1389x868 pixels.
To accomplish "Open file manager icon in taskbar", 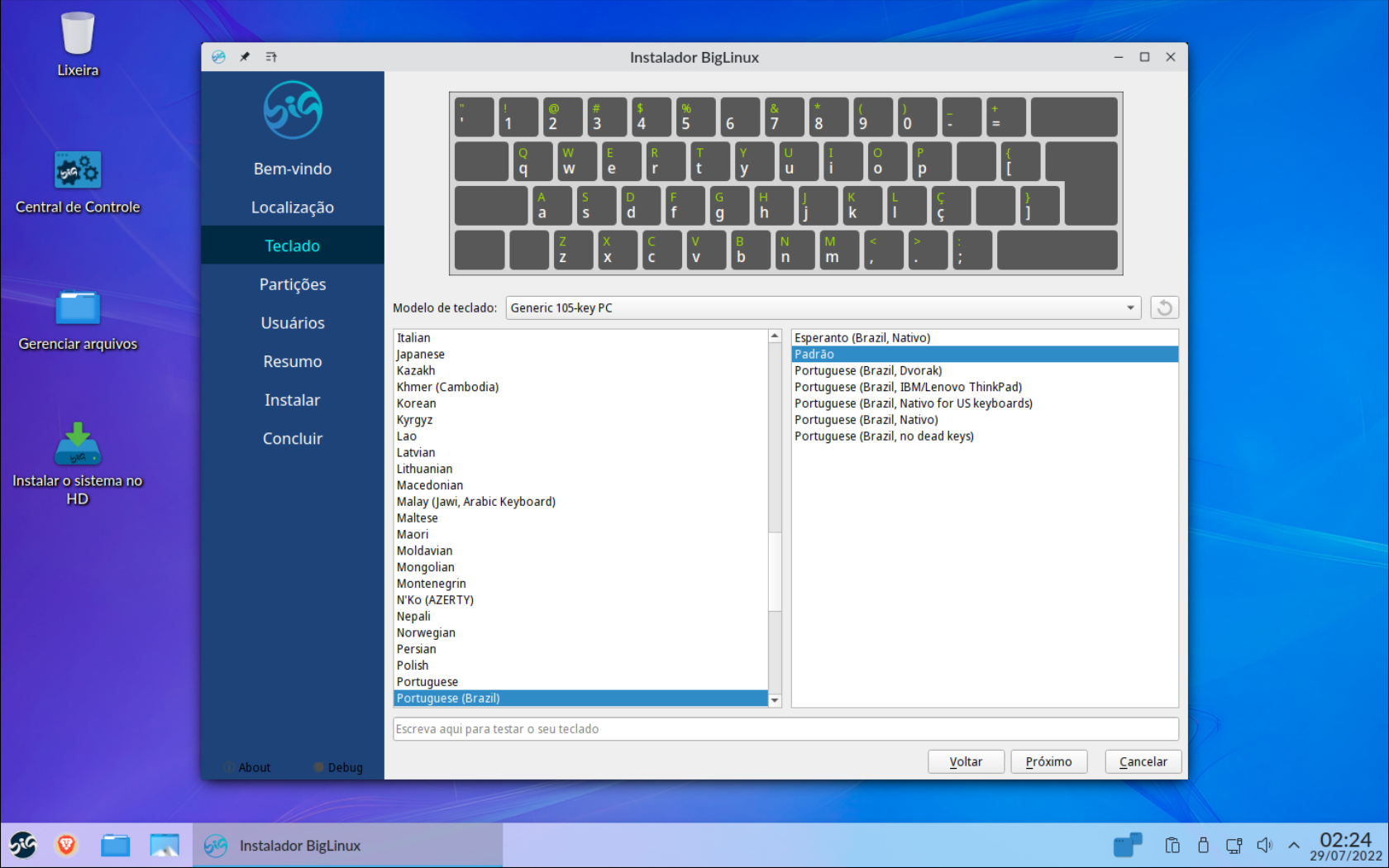I will [x=115, y=845].
